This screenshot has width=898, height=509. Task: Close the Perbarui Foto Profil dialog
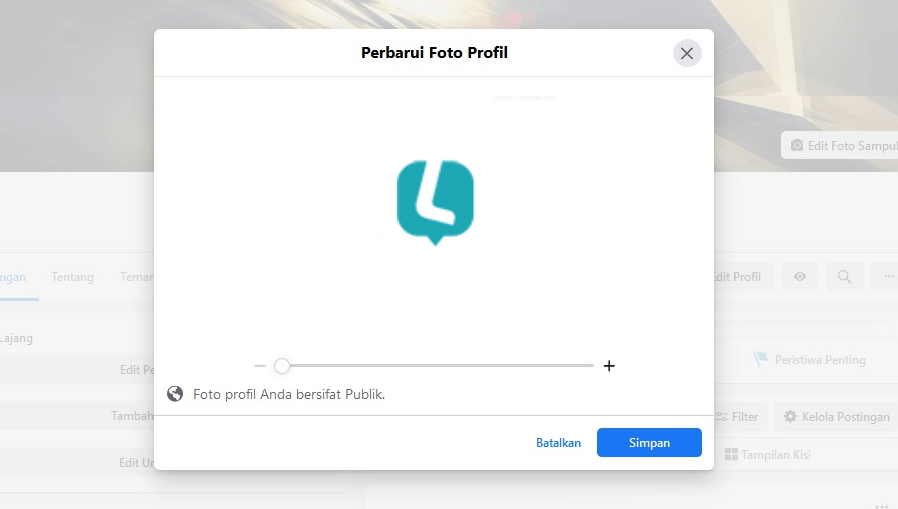(x=687, y=53)
